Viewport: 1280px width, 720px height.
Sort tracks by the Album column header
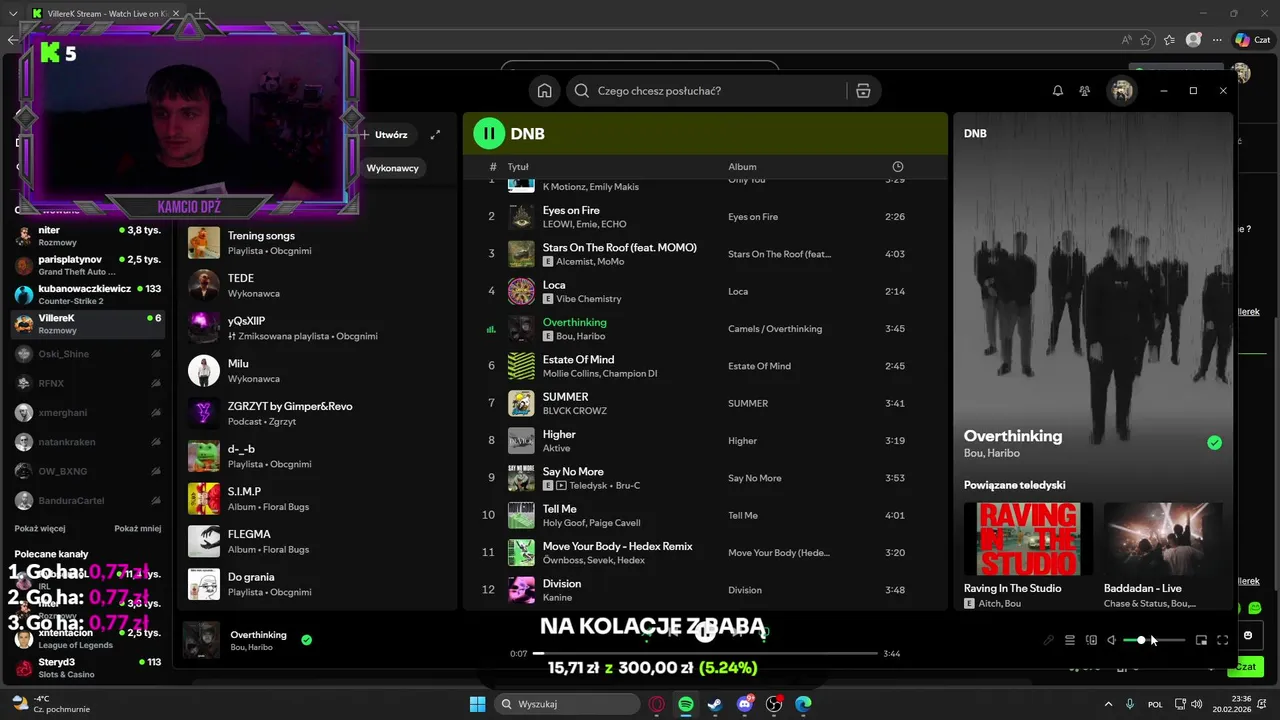[742, 167]
